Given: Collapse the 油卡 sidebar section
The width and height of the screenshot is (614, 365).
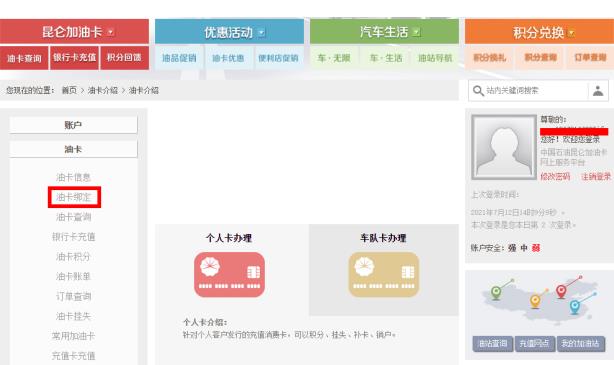Looking at the screenshot, I should point(73,149).
